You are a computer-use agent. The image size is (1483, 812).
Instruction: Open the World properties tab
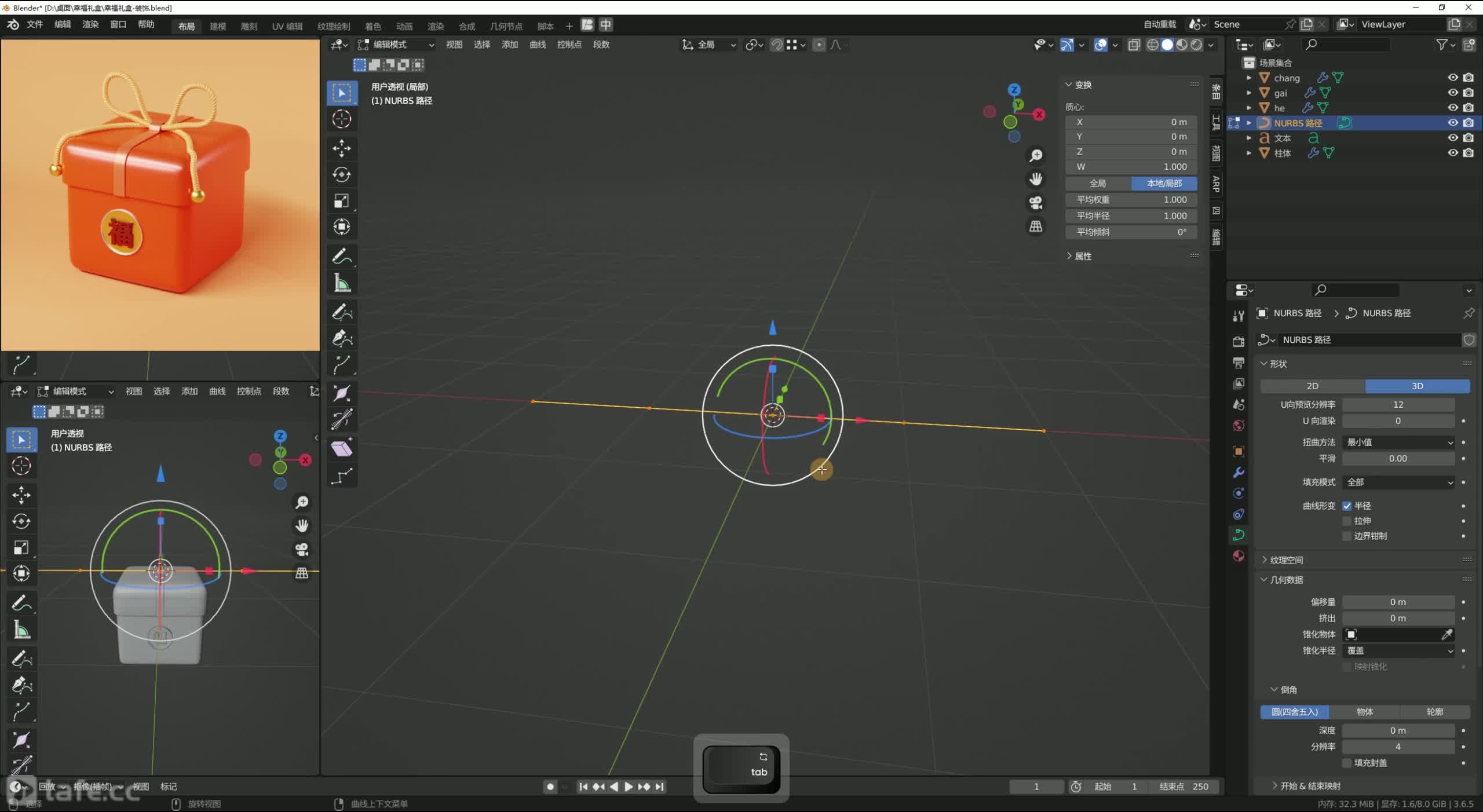[1239, 426]
